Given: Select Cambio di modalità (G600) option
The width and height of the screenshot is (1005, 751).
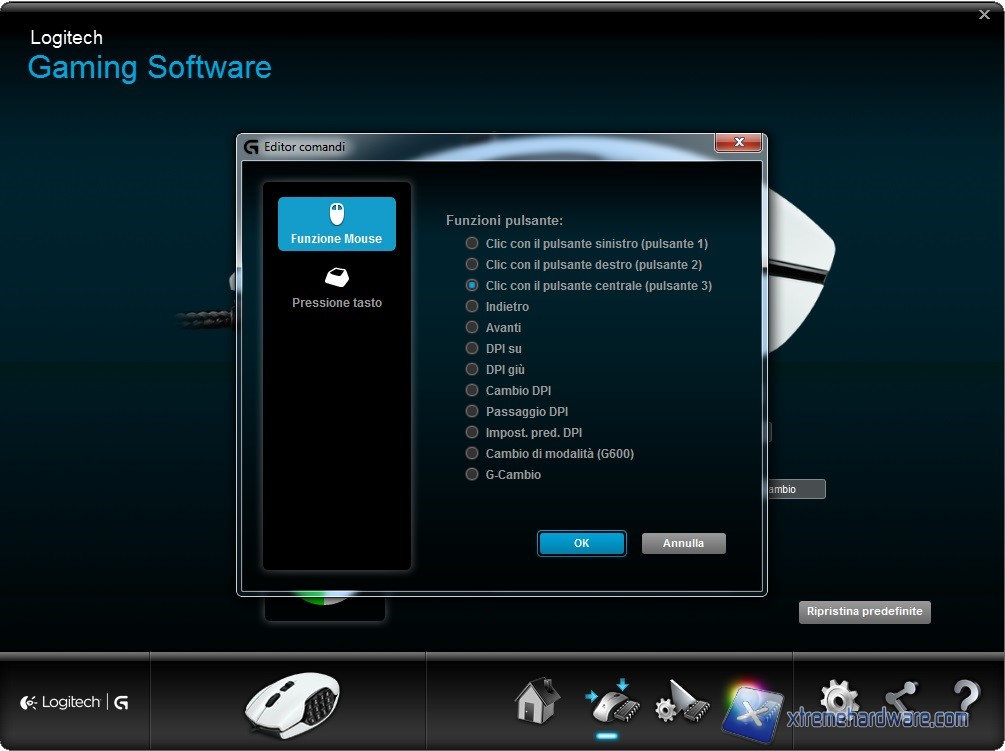Looking at the screenshot, I should tap(472, 453).
